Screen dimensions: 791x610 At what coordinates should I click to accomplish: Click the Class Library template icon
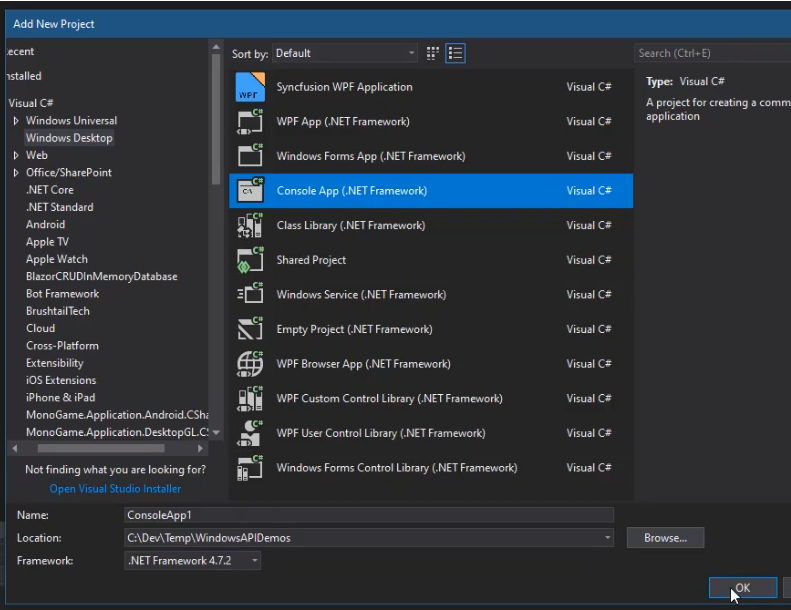point(250,226)
